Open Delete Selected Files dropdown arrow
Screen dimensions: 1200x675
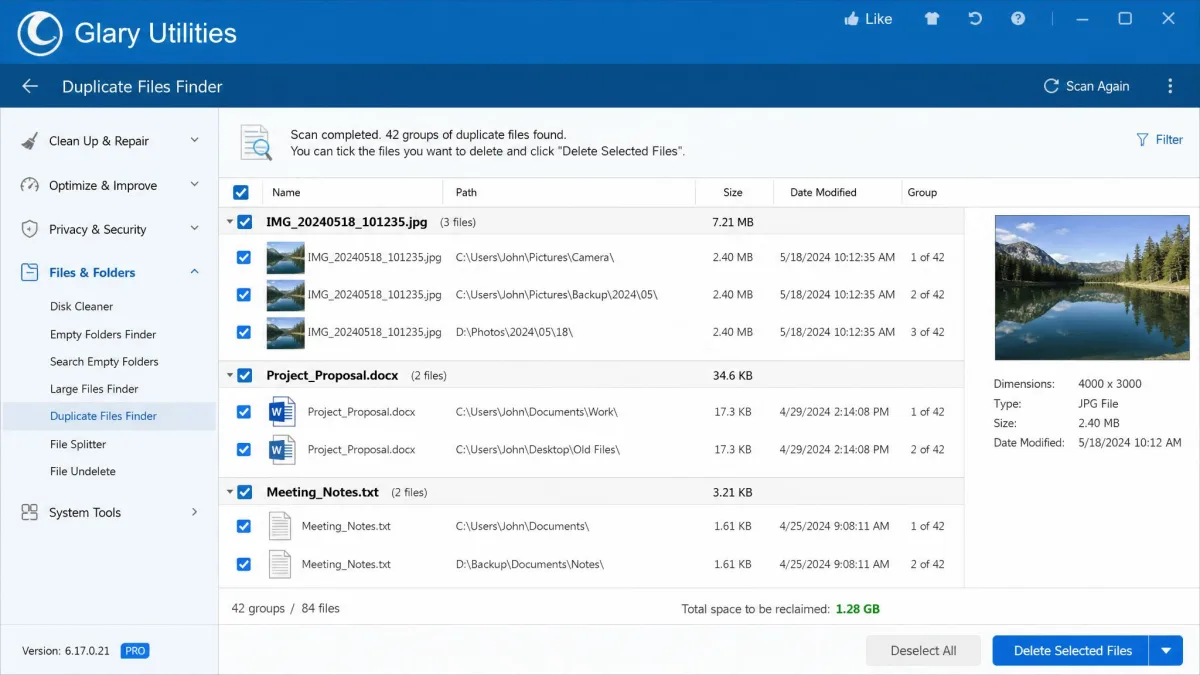tap(1166, 651)
